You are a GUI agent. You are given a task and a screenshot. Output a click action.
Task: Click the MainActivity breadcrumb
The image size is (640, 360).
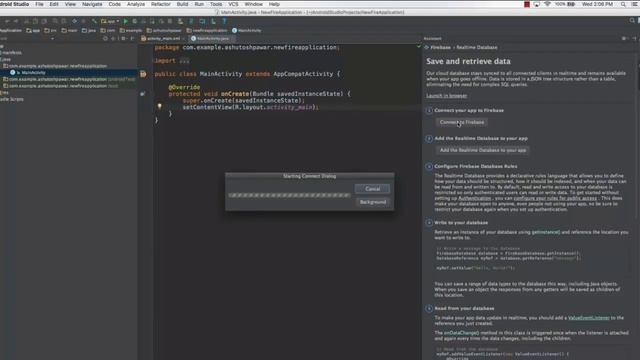coord(247,30)
